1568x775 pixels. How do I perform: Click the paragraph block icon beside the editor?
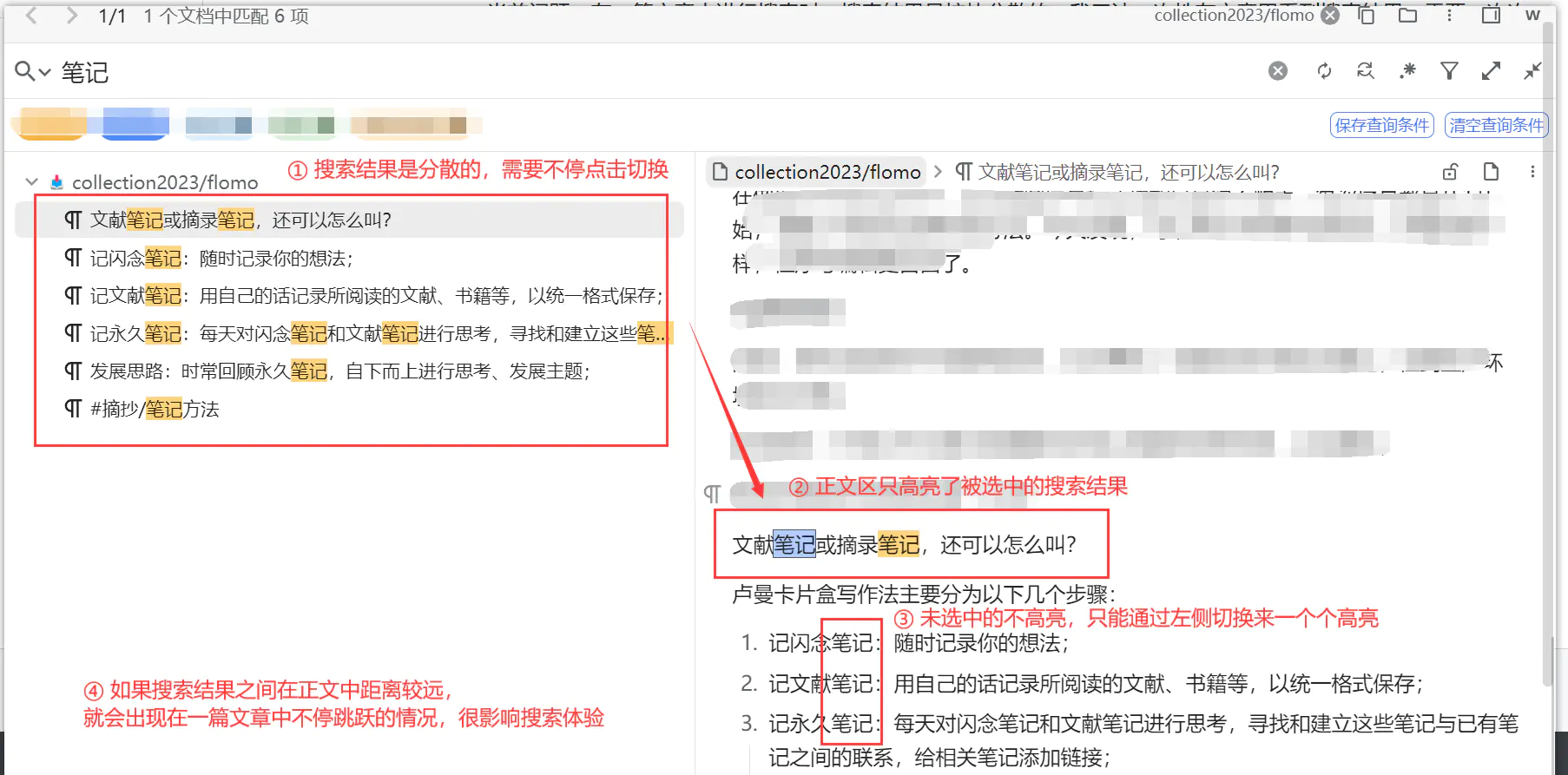pos(712,494)
